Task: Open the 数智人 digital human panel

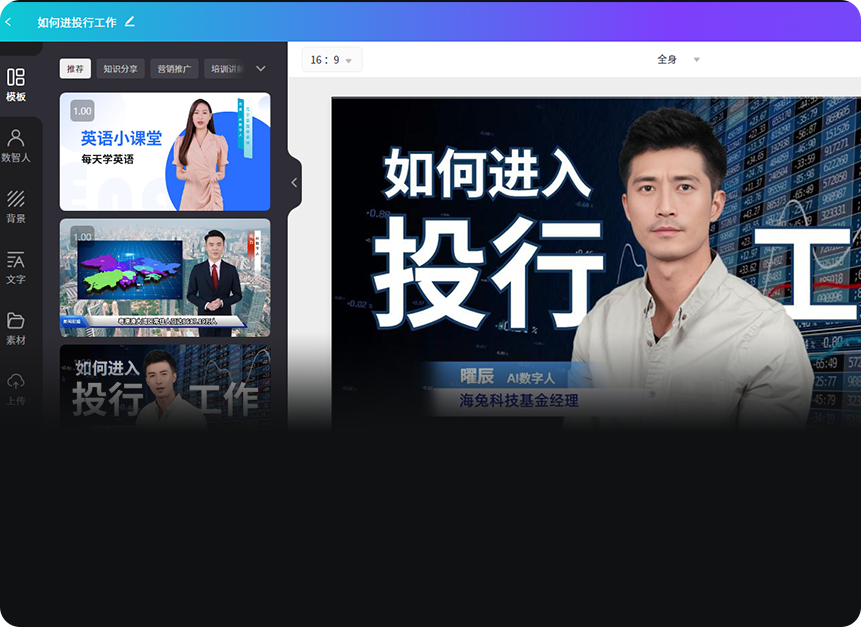Action: click(x=16, y=145)
